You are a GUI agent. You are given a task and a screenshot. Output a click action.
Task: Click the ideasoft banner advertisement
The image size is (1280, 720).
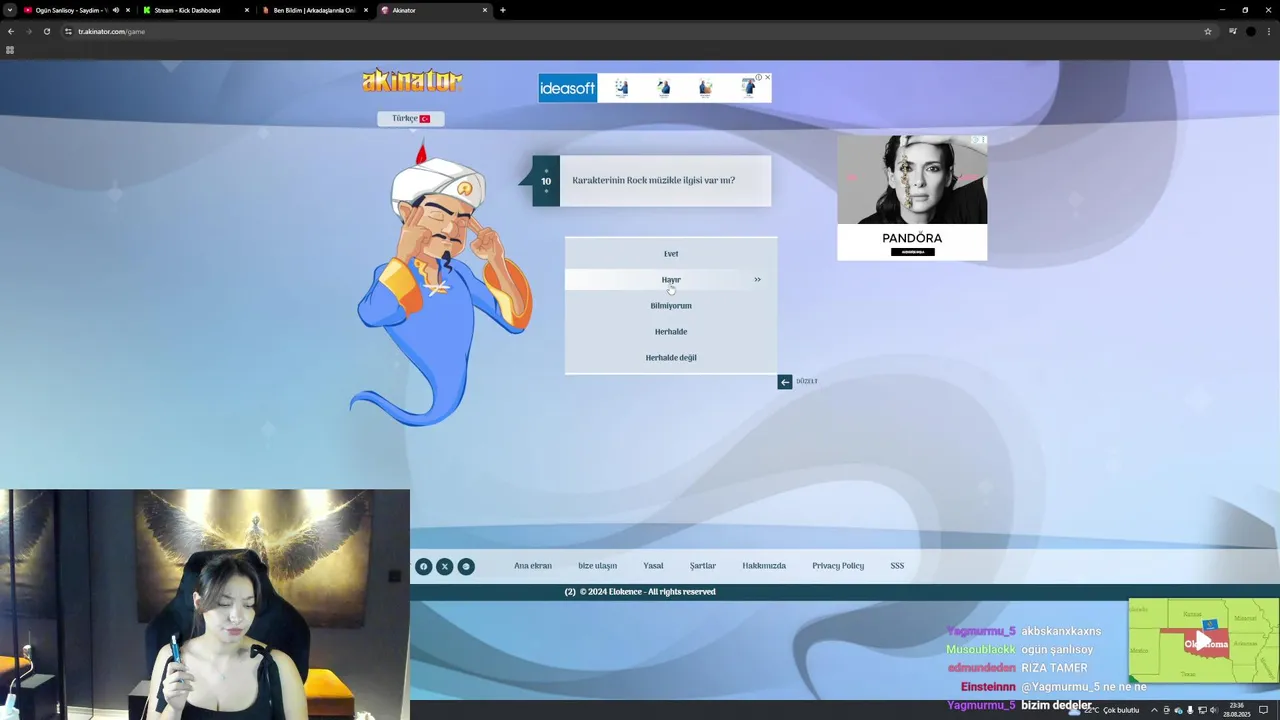pos(654,88)
